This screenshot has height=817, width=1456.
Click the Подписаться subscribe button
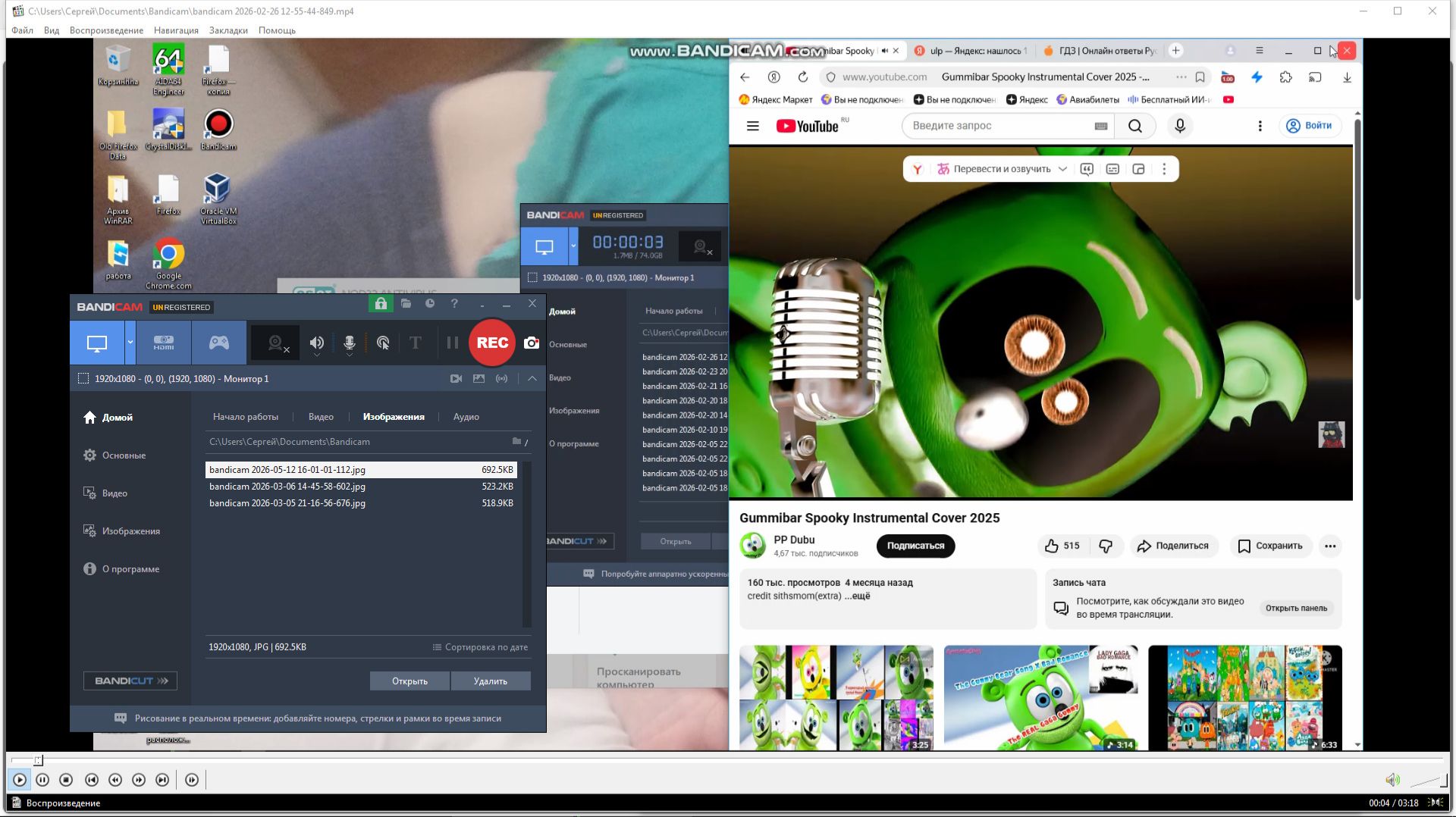click(915, 546)
